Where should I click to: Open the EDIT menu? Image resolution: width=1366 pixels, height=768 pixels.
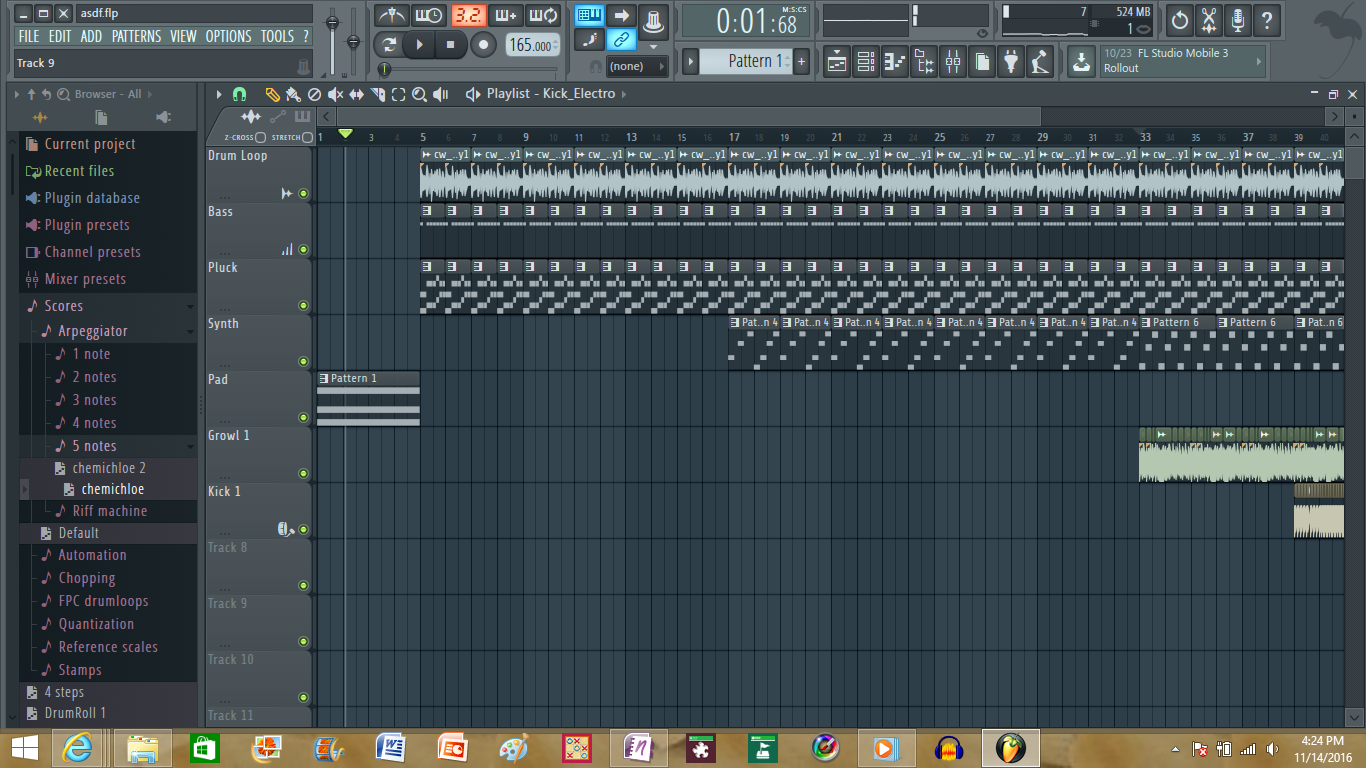pyautogui.click(x=60, y=36)
